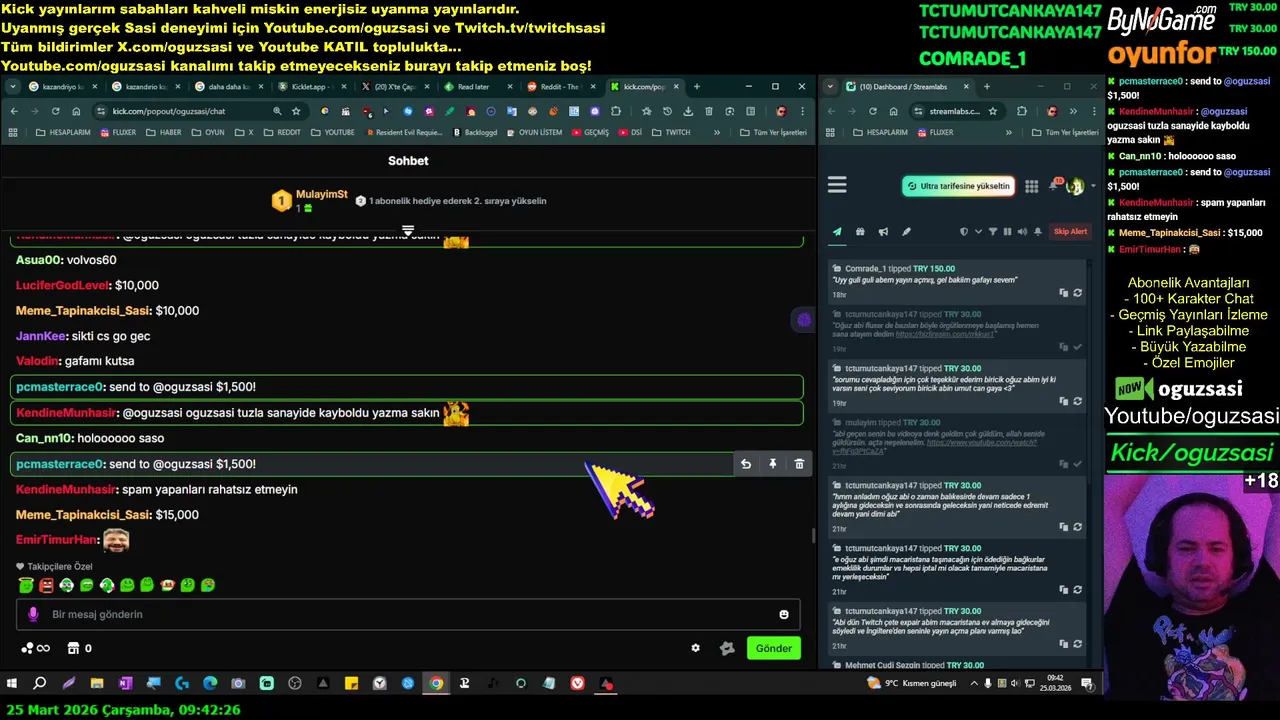Screen dimensions: 1280x720
Task: Collapse the pinned gifters bar handle
Action: point(408,231)
